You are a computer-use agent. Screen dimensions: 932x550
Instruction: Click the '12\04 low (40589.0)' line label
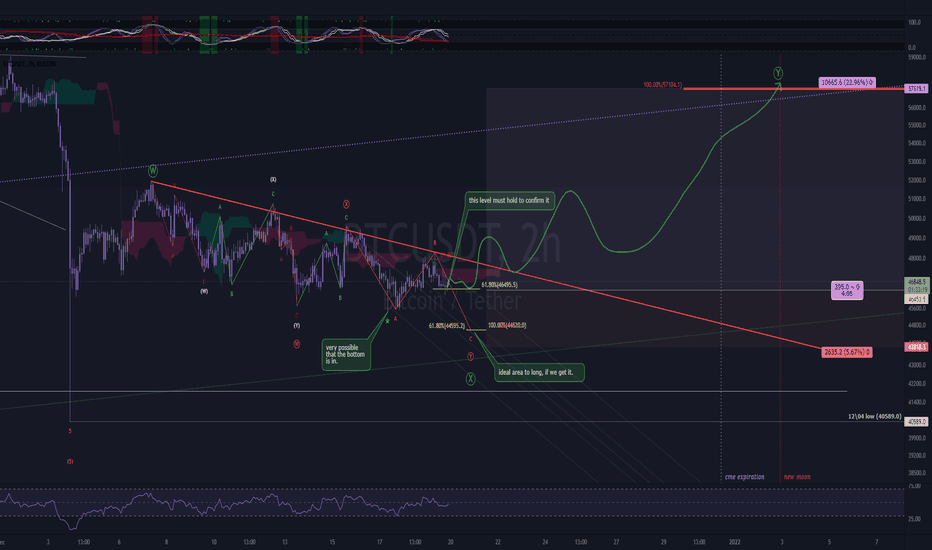pos(874,416)
